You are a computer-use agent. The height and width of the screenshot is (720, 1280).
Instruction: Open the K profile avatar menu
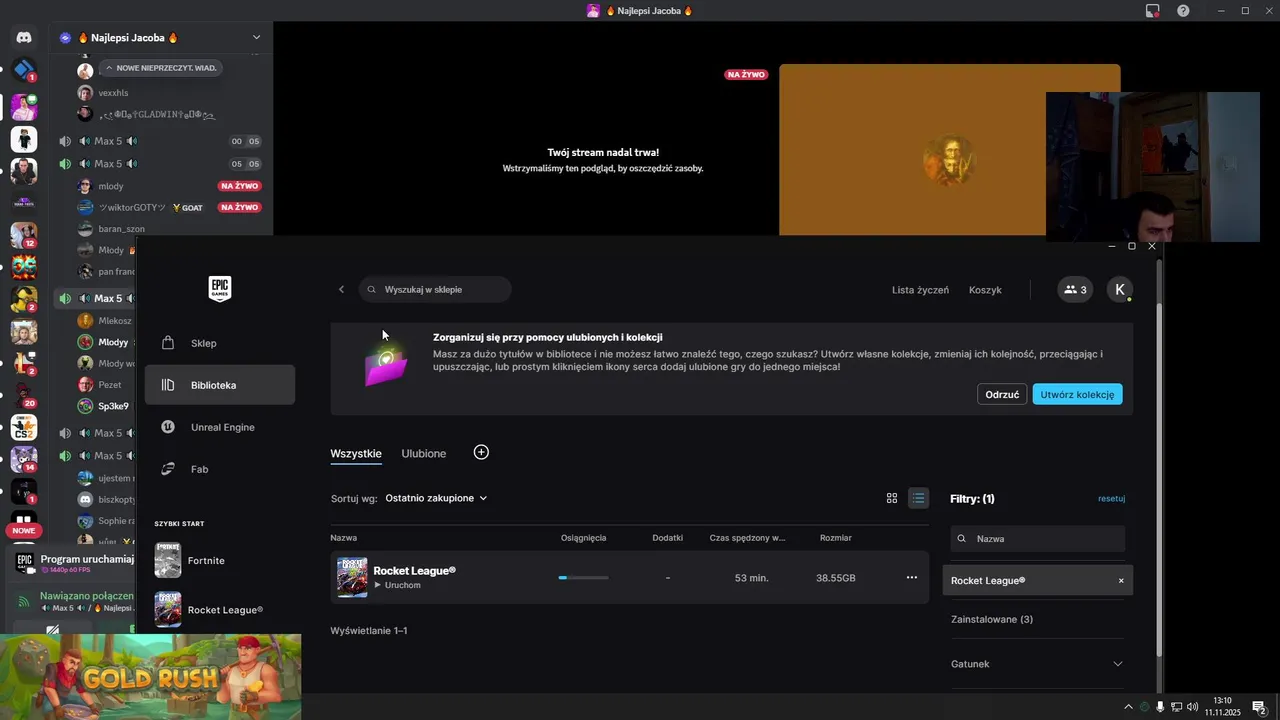pyautogui.click(x=1120, y=290)
